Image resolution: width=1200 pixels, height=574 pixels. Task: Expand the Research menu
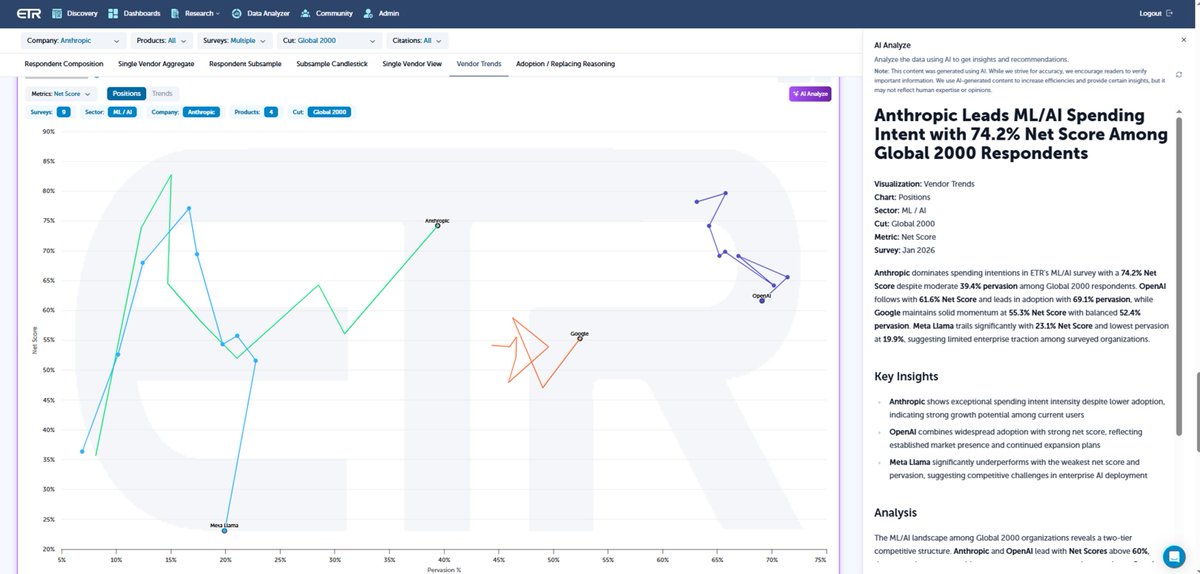(x=195, y=14)
